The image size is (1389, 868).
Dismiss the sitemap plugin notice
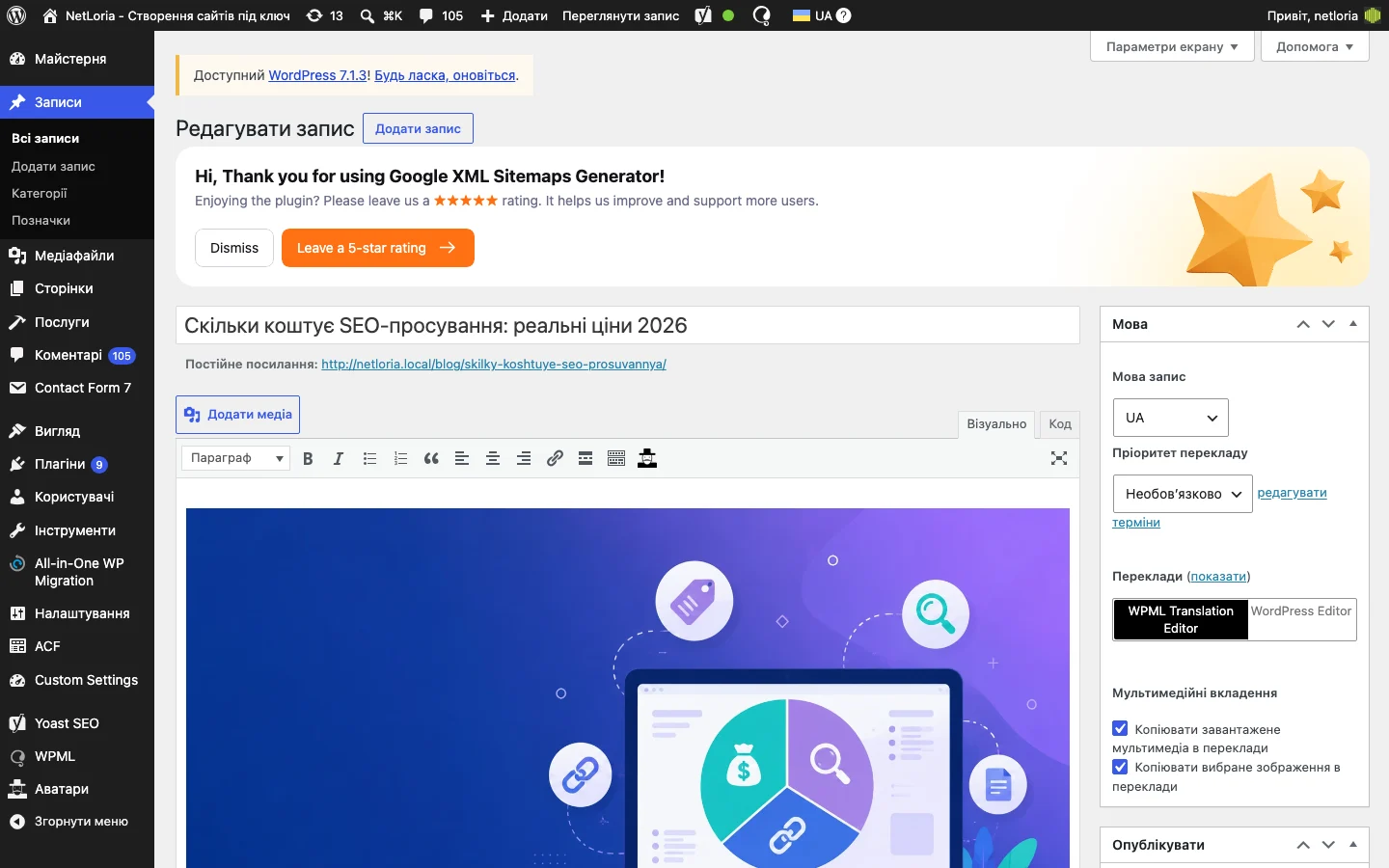click(x=234, y=248)
